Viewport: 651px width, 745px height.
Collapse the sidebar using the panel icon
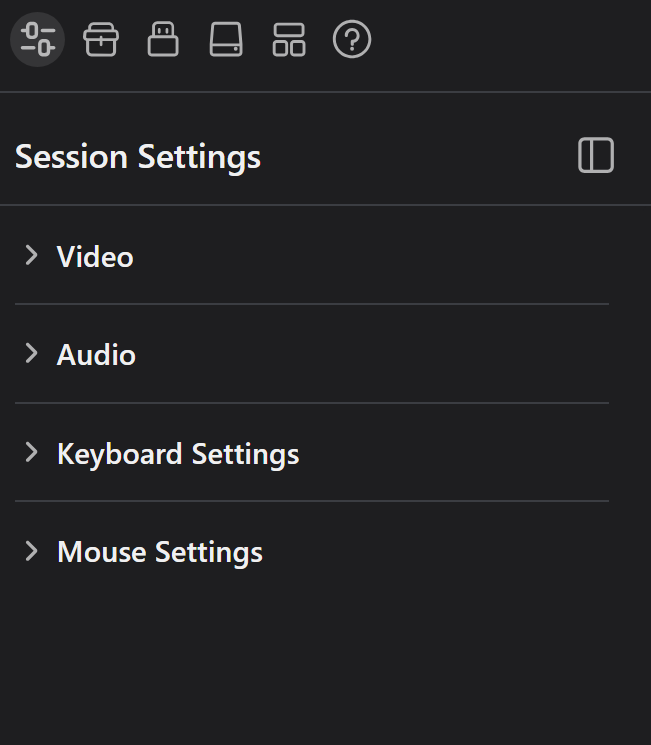coord(596,155)
